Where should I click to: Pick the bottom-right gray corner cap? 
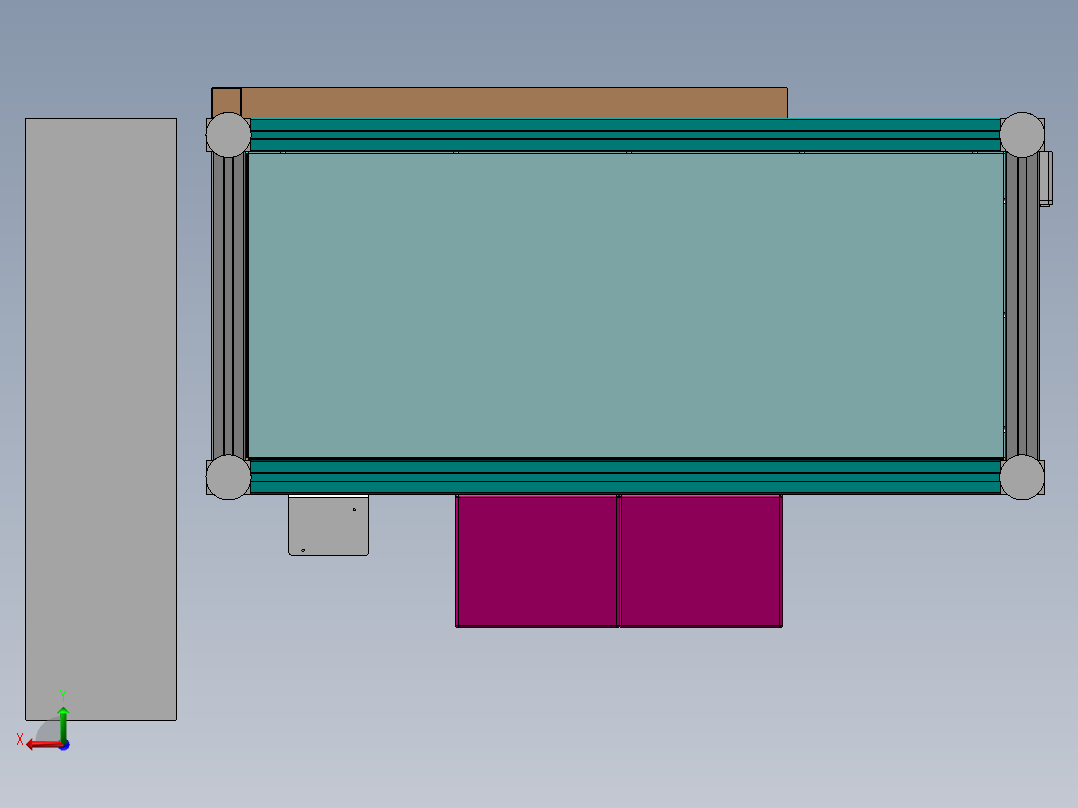[1022, 477]
